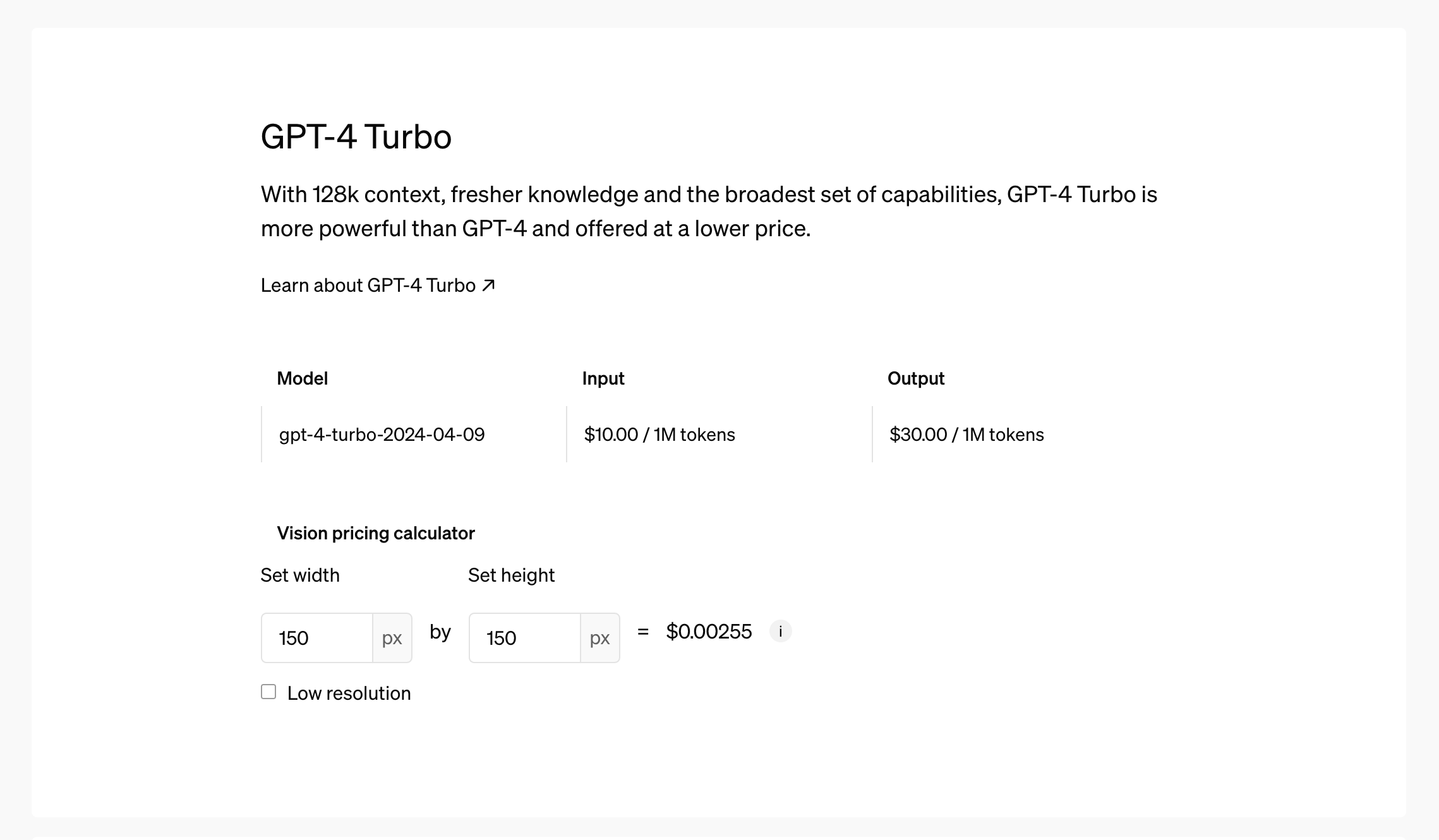1439x840 pixels.
Task: Click the info icon beside the calculated price
Action: pyautogui.click(x=780, y=631)
